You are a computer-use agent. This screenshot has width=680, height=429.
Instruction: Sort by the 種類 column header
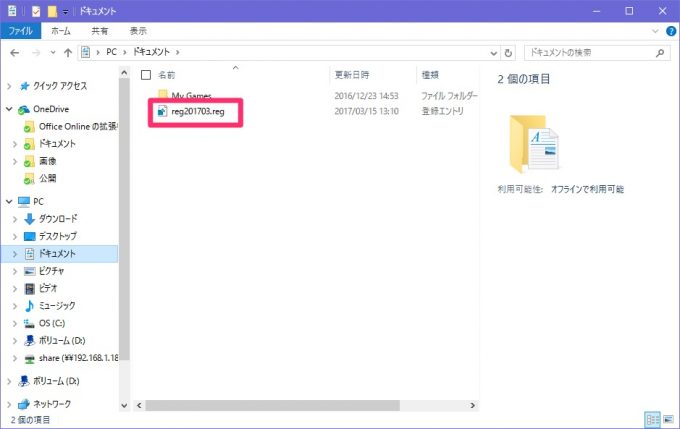point(430,75)
